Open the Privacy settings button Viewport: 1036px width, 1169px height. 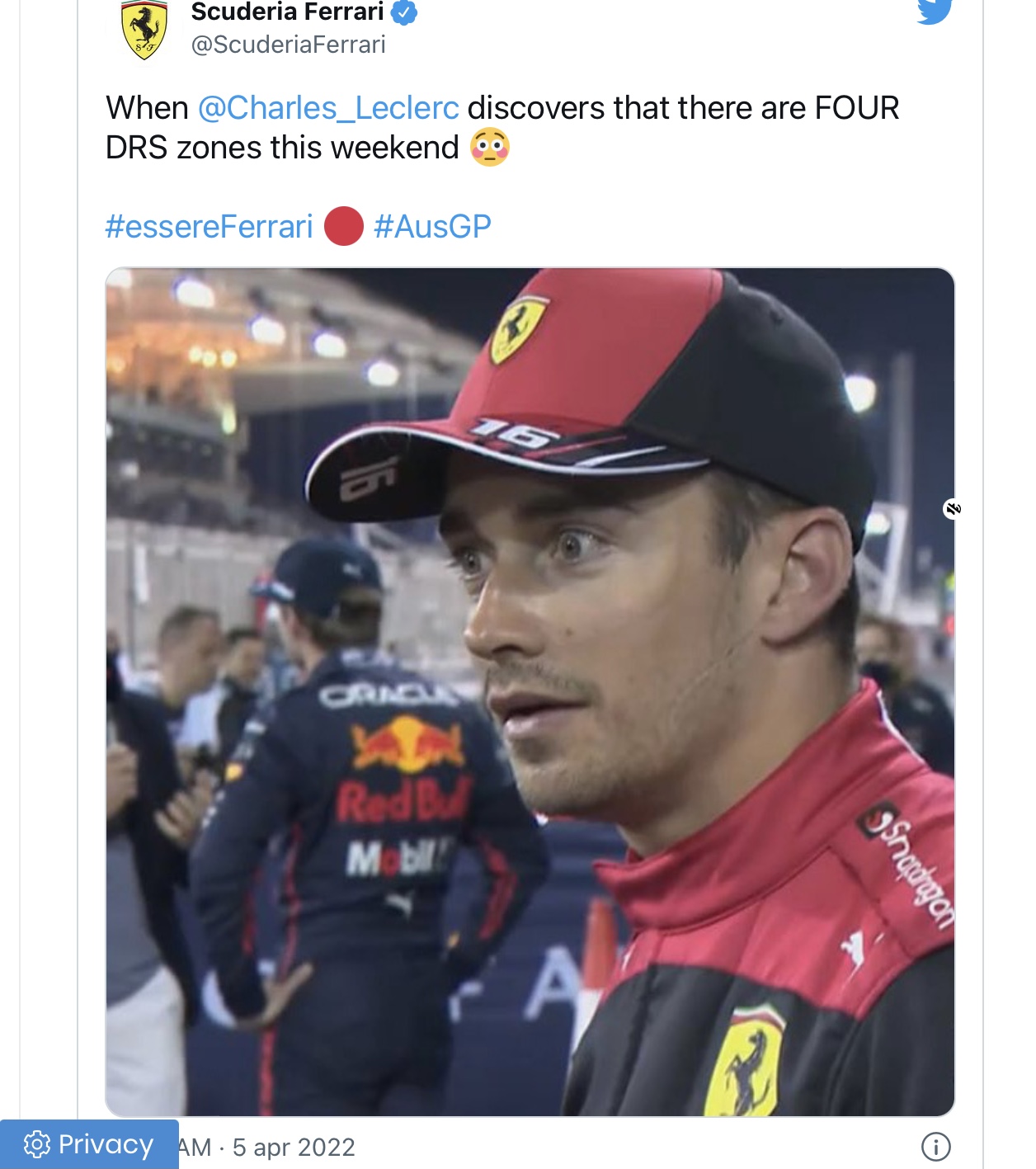click(x=89, y=1144)
